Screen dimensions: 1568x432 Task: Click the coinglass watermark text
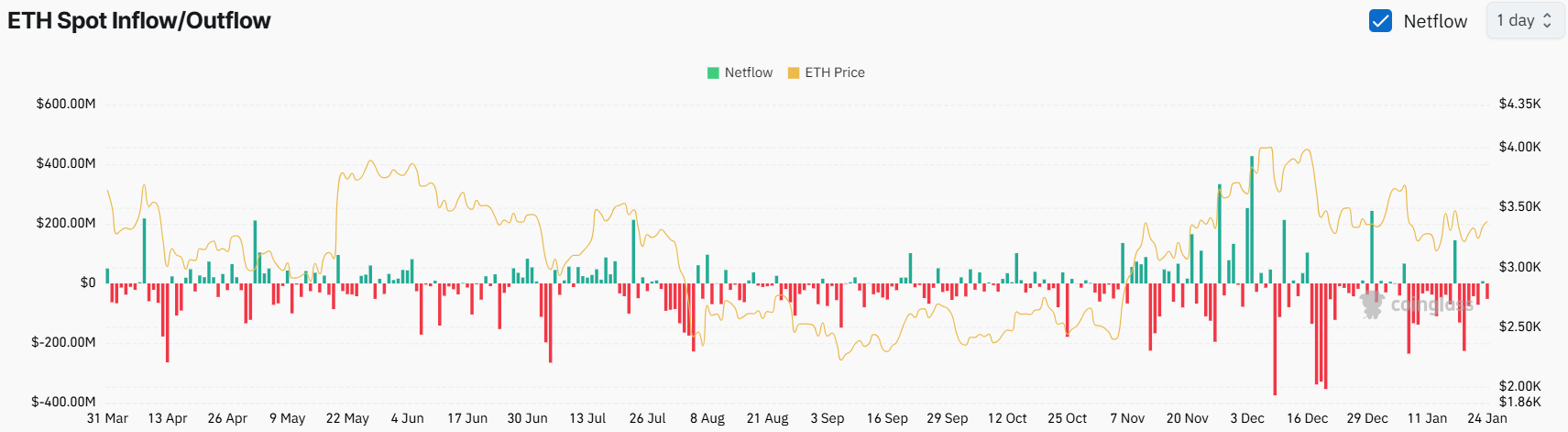point(1431,305)
